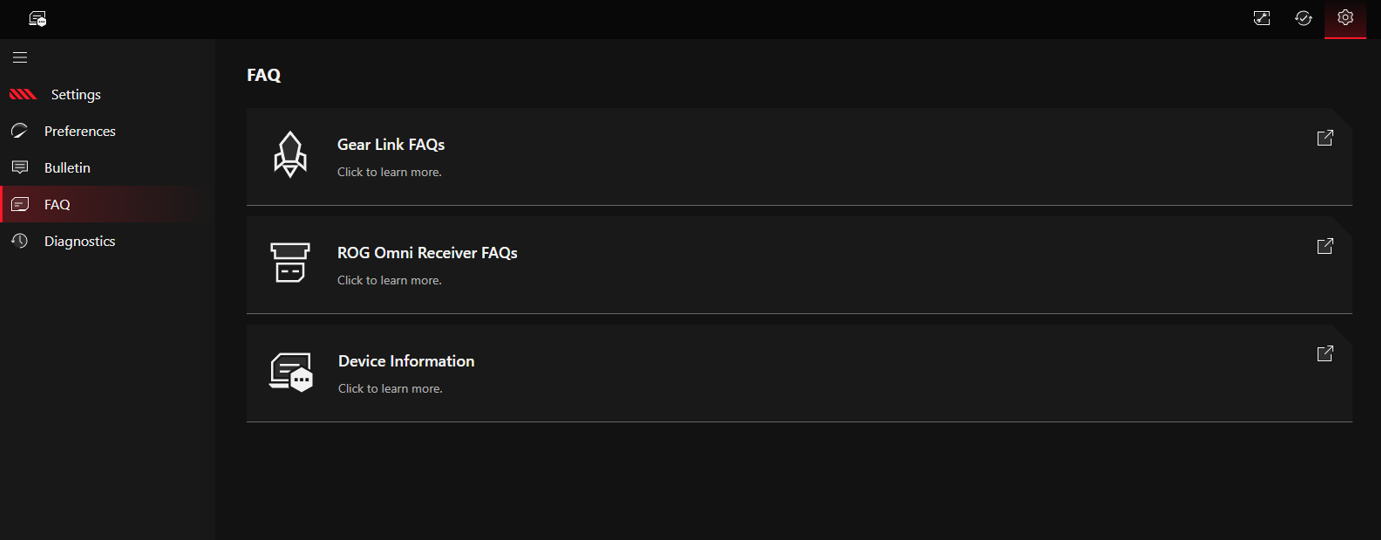The width and height of the screenshot is (1381, 540).
Task: Open Device Information external link icon
Action: pyautogui.click(x=1325, y=354)
